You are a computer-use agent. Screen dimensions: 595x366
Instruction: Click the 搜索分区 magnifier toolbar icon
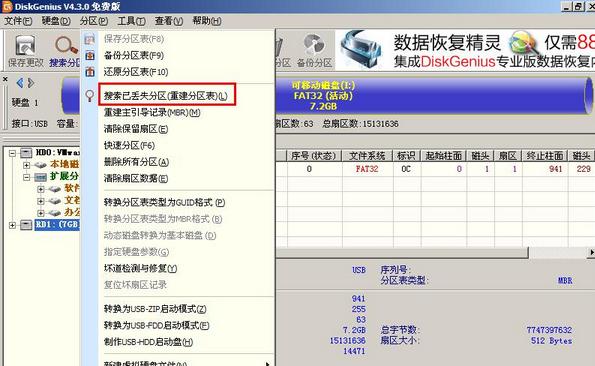65,51
